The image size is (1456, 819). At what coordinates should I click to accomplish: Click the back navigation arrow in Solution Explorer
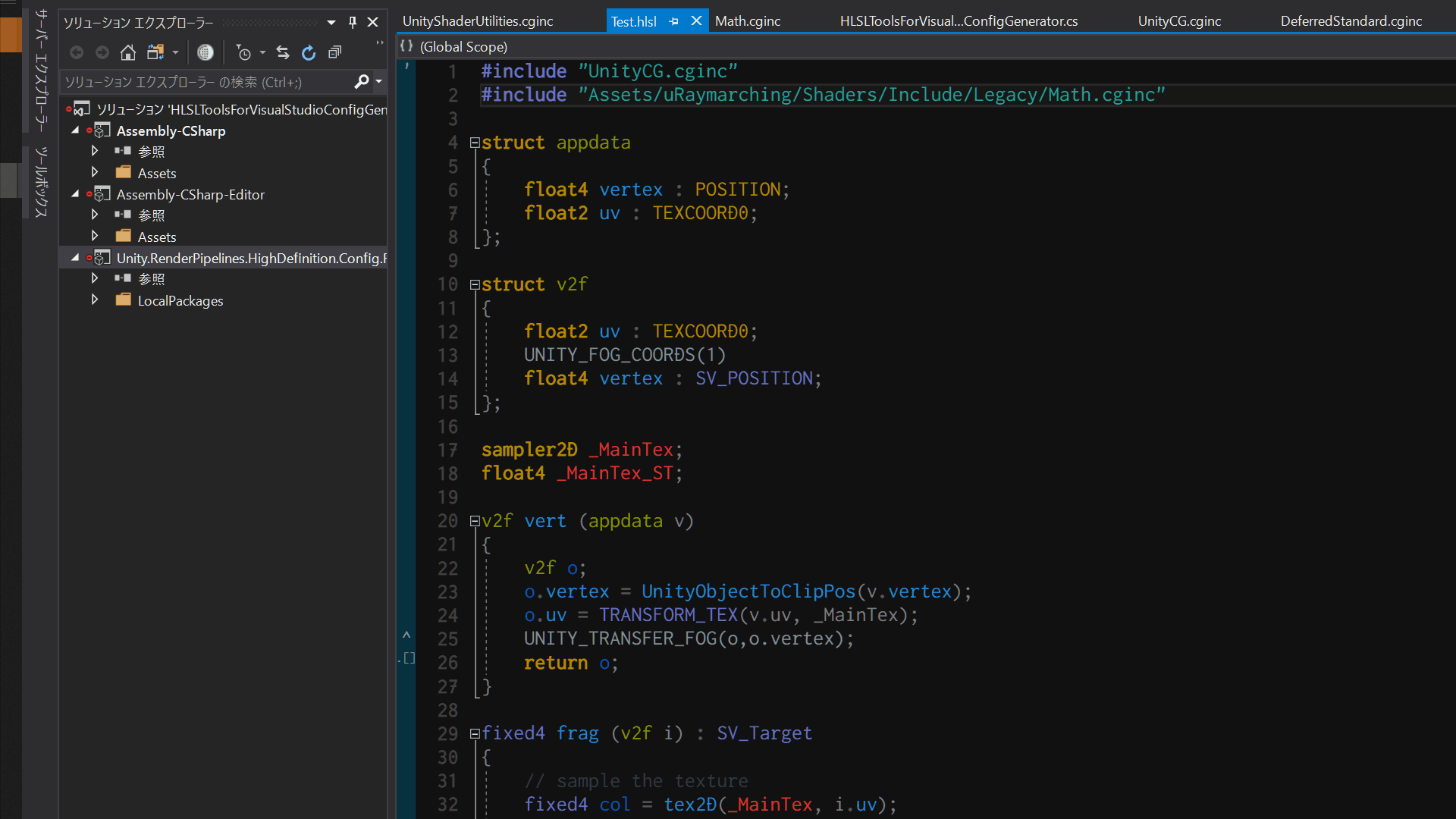76,52
